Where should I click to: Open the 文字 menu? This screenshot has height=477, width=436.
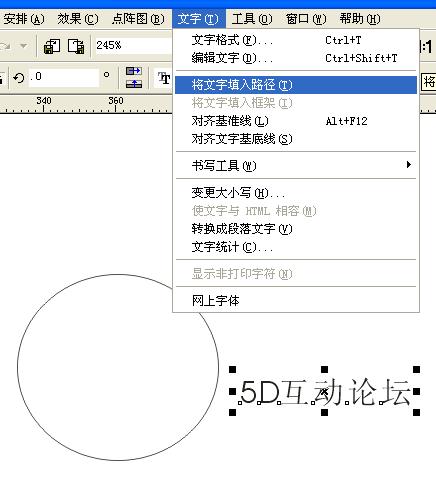tap(198, 19)
